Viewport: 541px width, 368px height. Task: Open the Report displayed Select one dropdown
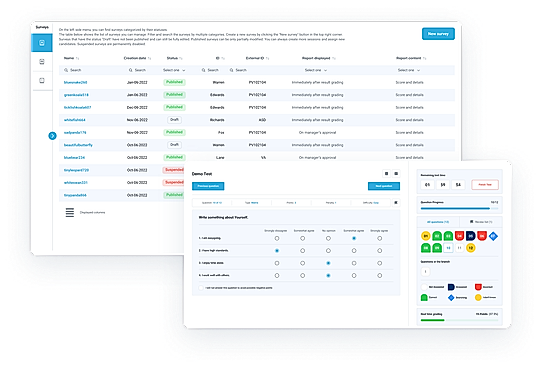316,70
